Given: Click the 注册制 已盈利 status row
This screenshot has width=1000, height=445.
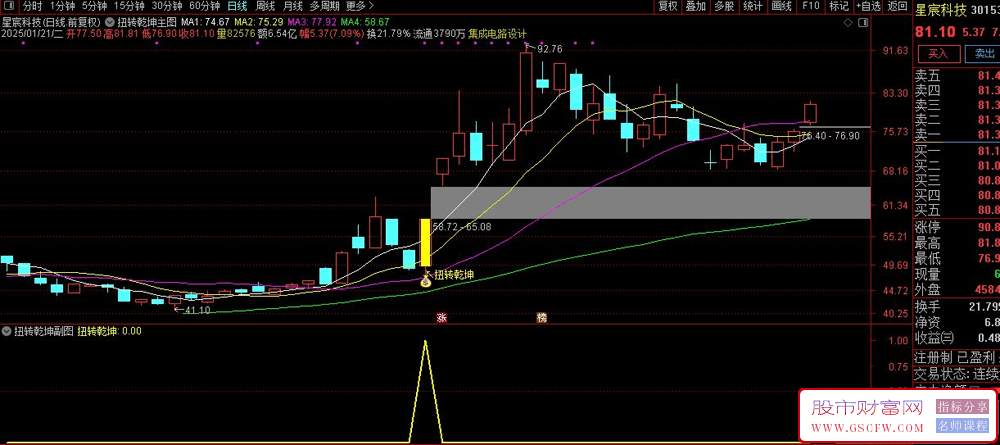Looking at the screenshot, I should [x=957, y=357].
